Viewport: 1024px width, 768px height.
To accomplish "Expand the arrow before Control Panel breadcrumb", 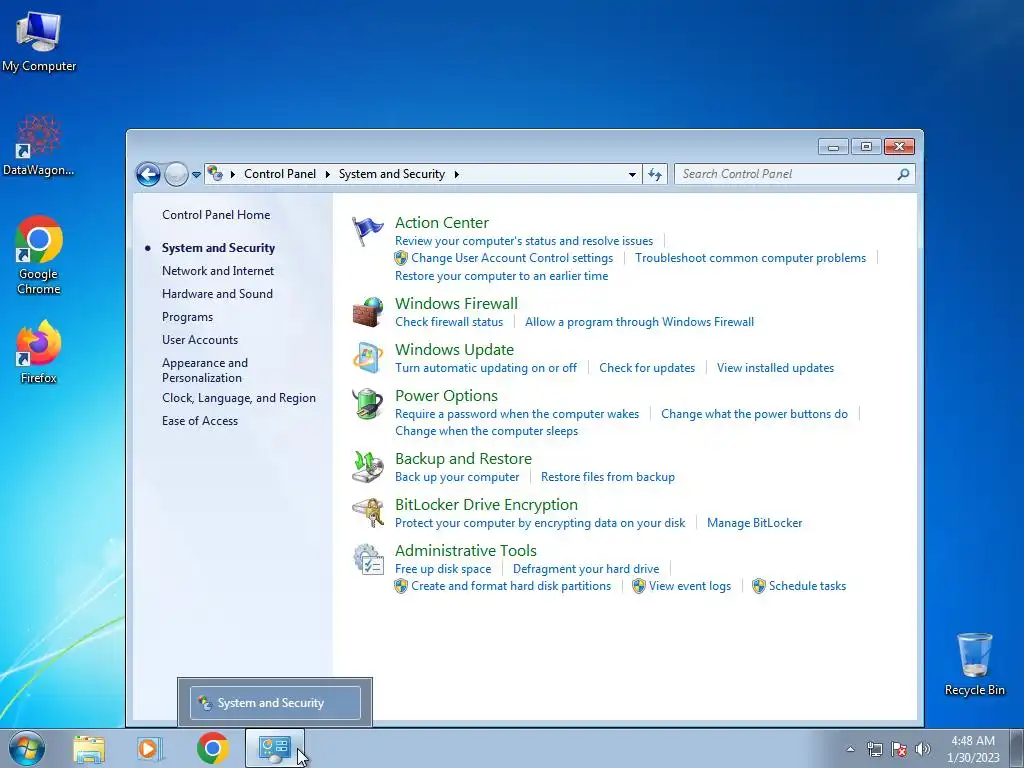I will pyautogui.click(x=232, y=174).
